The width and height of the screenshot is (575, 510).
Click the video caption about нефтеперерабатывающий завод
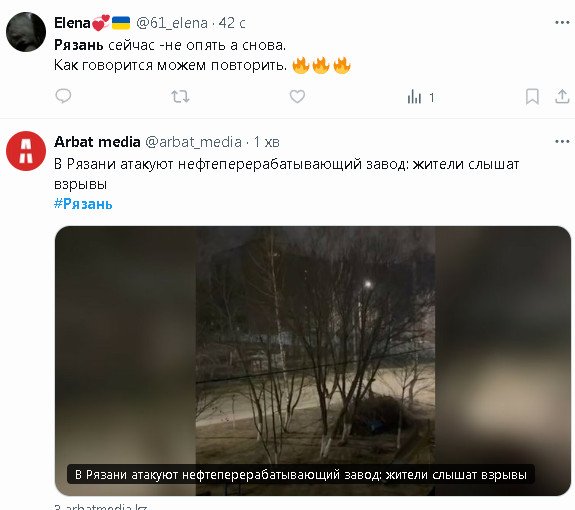[x=301, y=474]
